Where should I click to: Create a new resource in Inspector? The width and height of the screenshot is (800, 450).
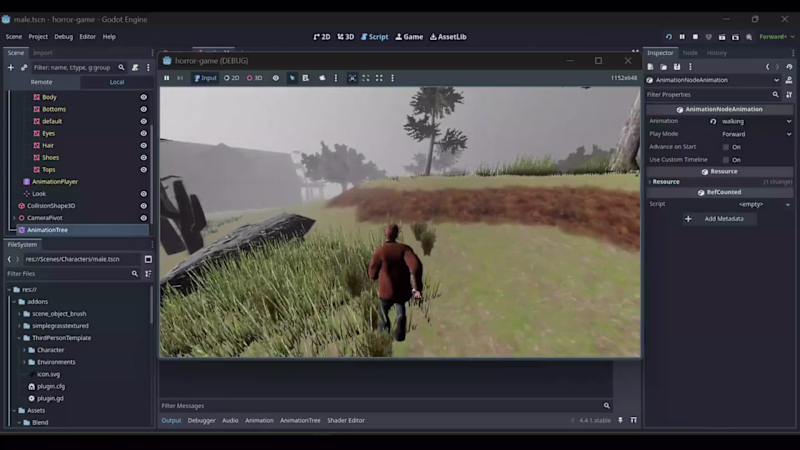point(651,67)
